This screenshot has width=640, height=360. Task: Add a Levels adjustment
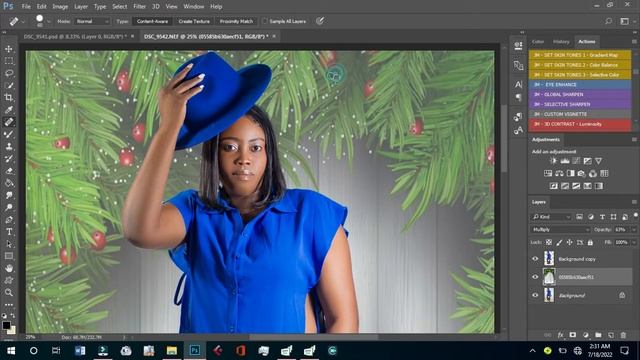click(565, 161)
